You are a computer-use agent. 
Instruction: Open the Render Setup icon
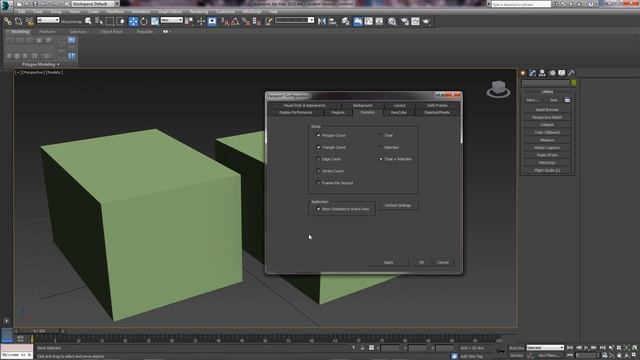[x=404, y=21]
